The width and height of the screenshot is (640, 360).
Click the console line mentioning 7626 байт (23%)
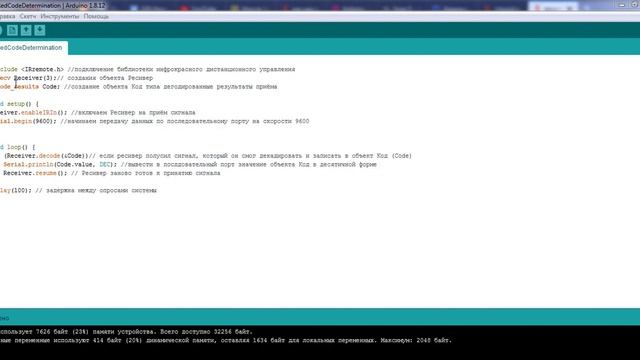point(127,332)
